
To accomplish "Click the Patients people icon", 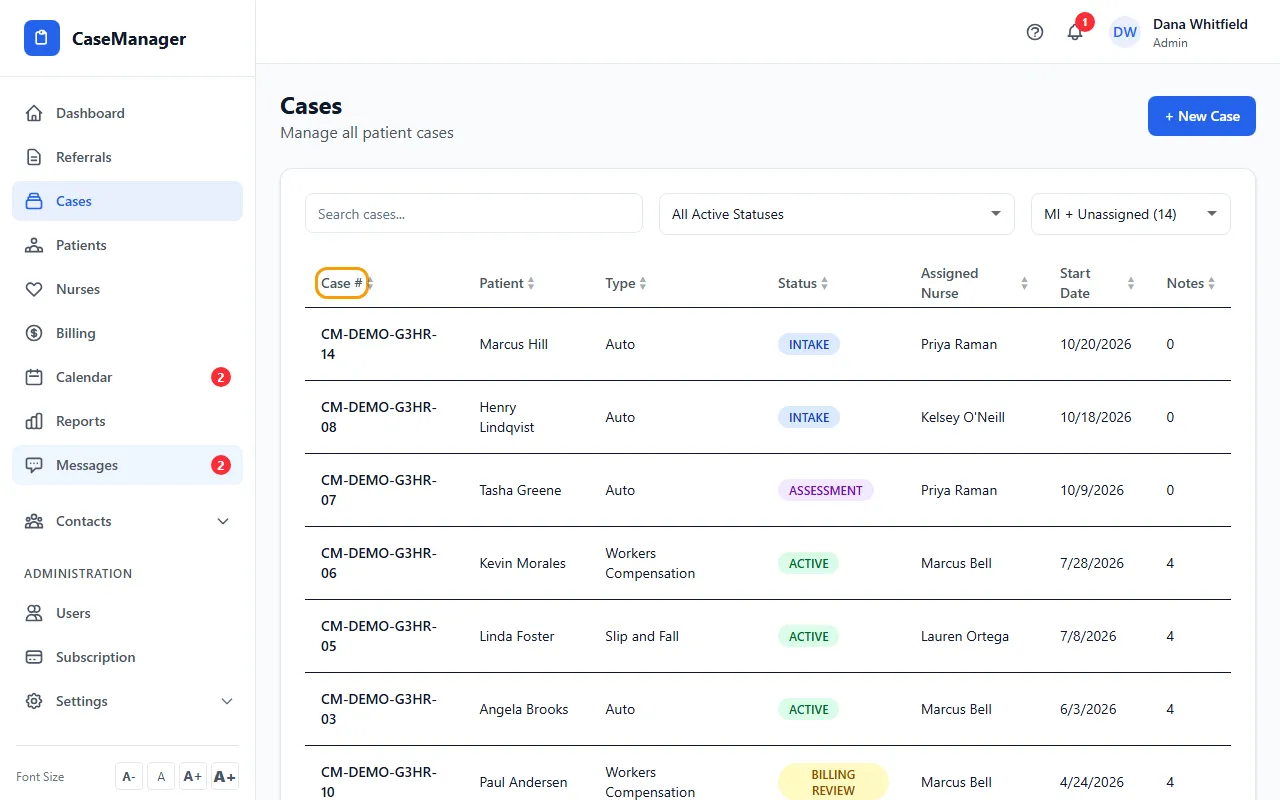I will [34, 245].
